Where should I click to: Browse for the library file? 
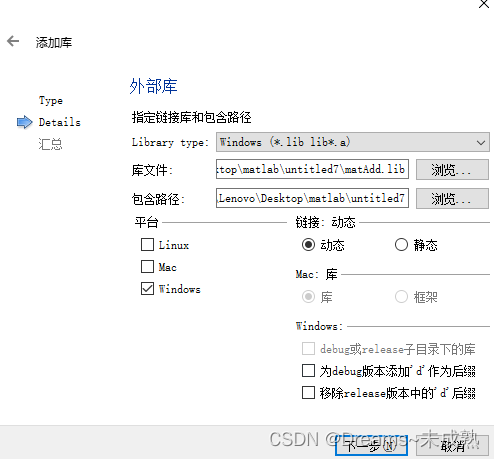(x=452, y=170)
